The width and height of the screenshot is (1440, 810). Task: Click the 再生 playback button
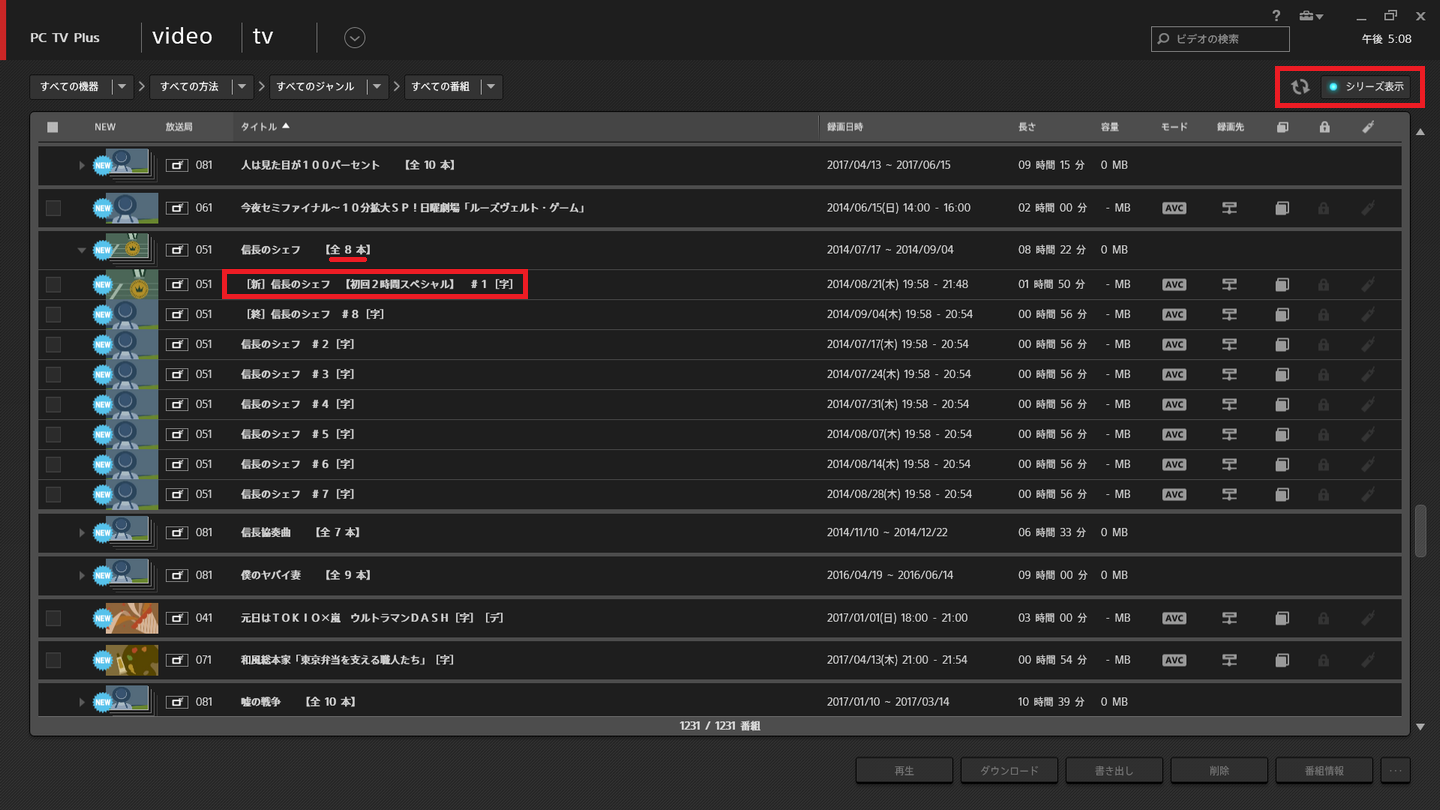[903, 770]
